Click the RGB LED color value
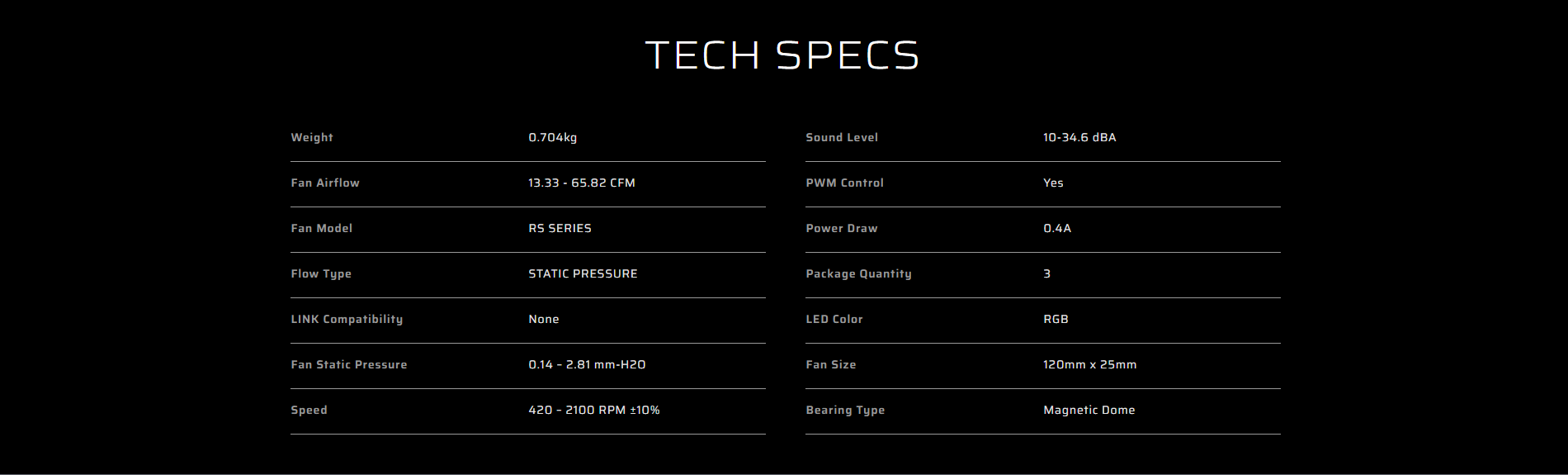 pos(1056,319)
